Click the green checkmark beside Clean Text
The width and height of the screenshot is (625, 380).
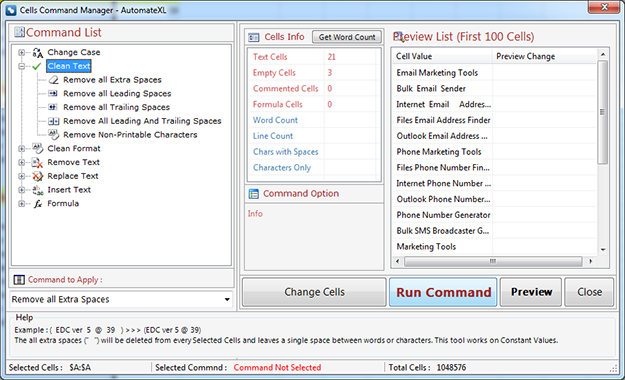tap(37, 66)
